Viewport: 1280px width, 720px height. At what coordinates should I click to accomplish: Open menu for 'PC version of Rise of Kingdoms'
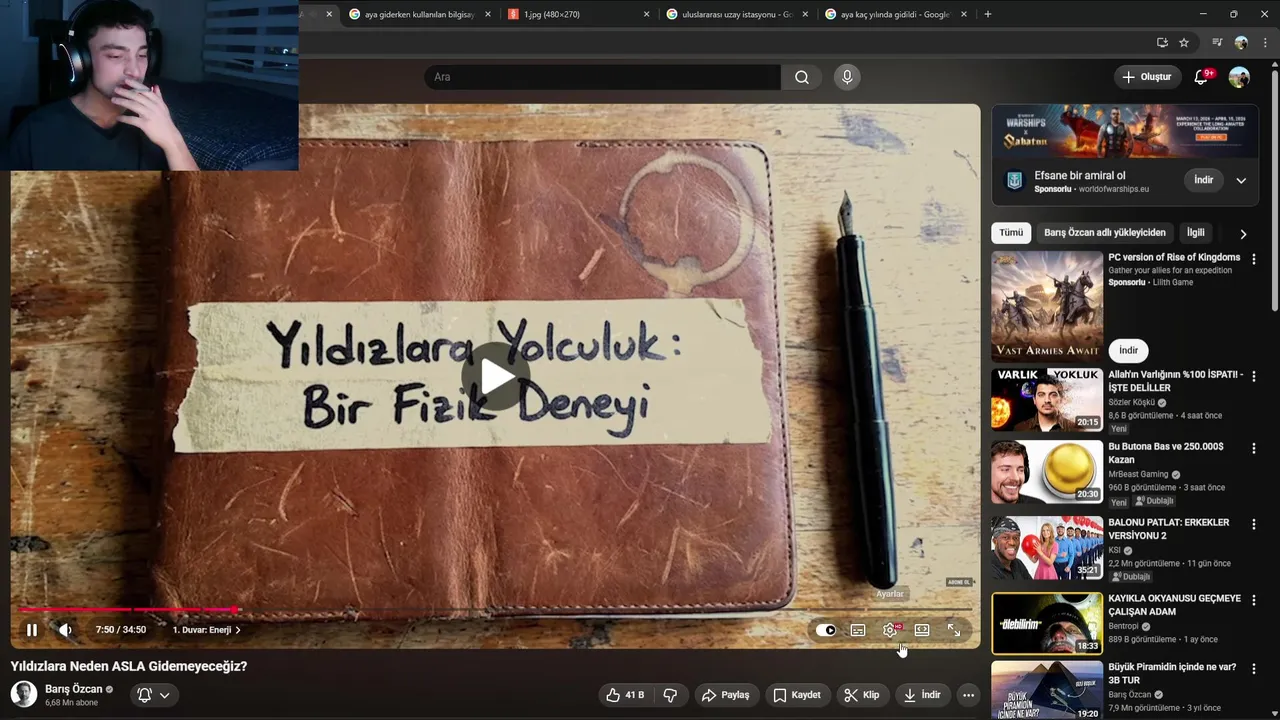1254,259
